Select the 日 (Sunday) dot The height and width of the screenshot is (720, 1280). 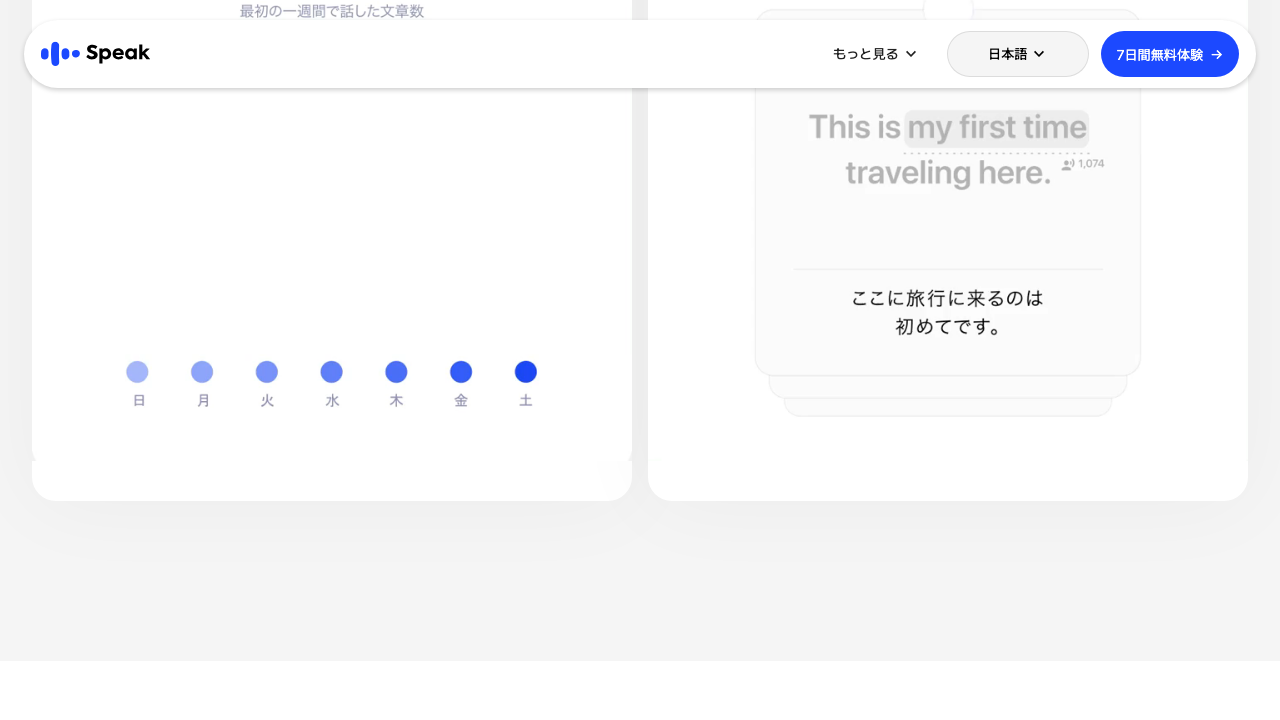coord(138,372)
